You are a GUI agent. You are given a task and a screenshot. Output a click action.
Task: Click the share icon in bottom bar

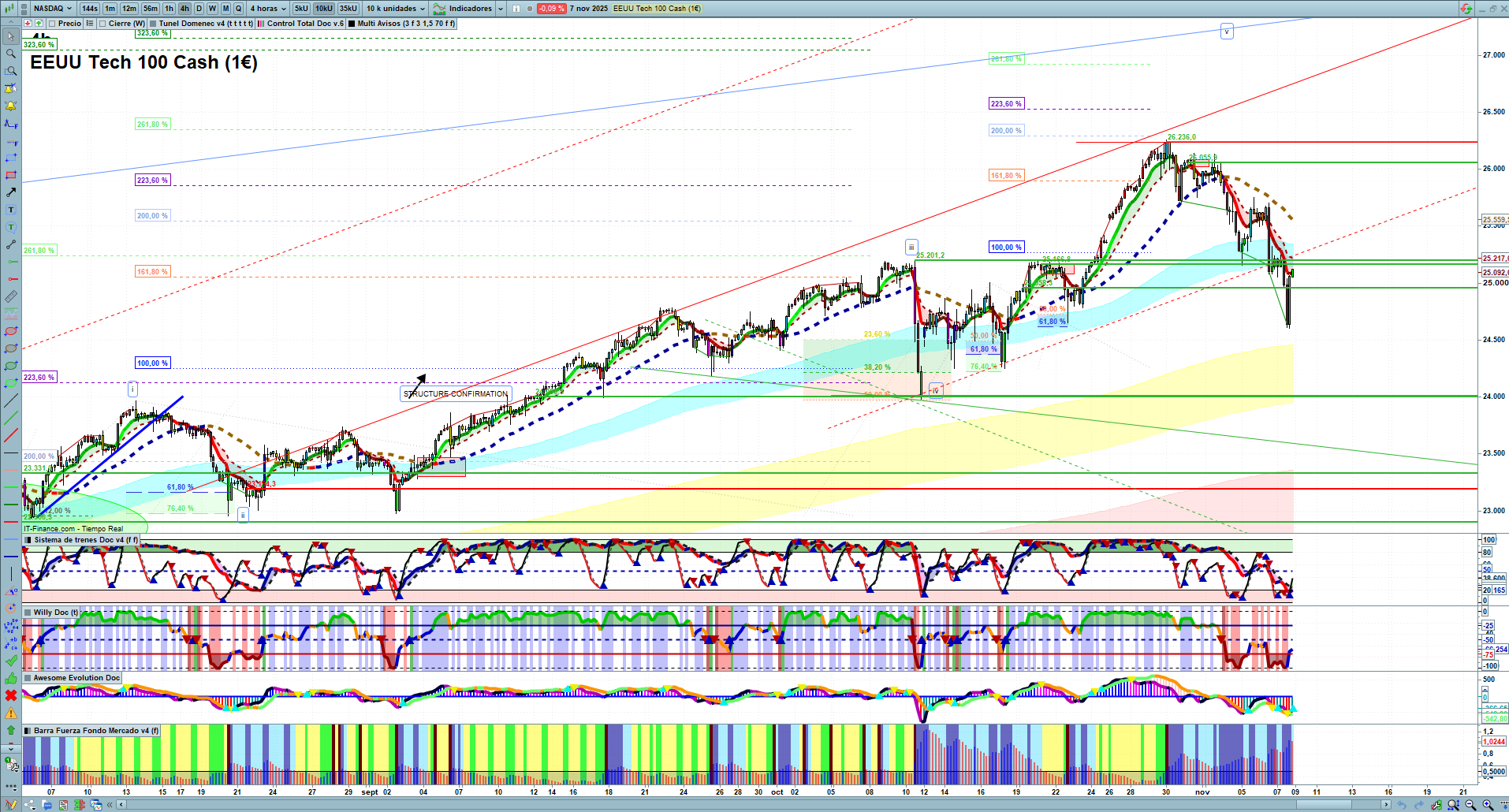(x=30, y=805)
